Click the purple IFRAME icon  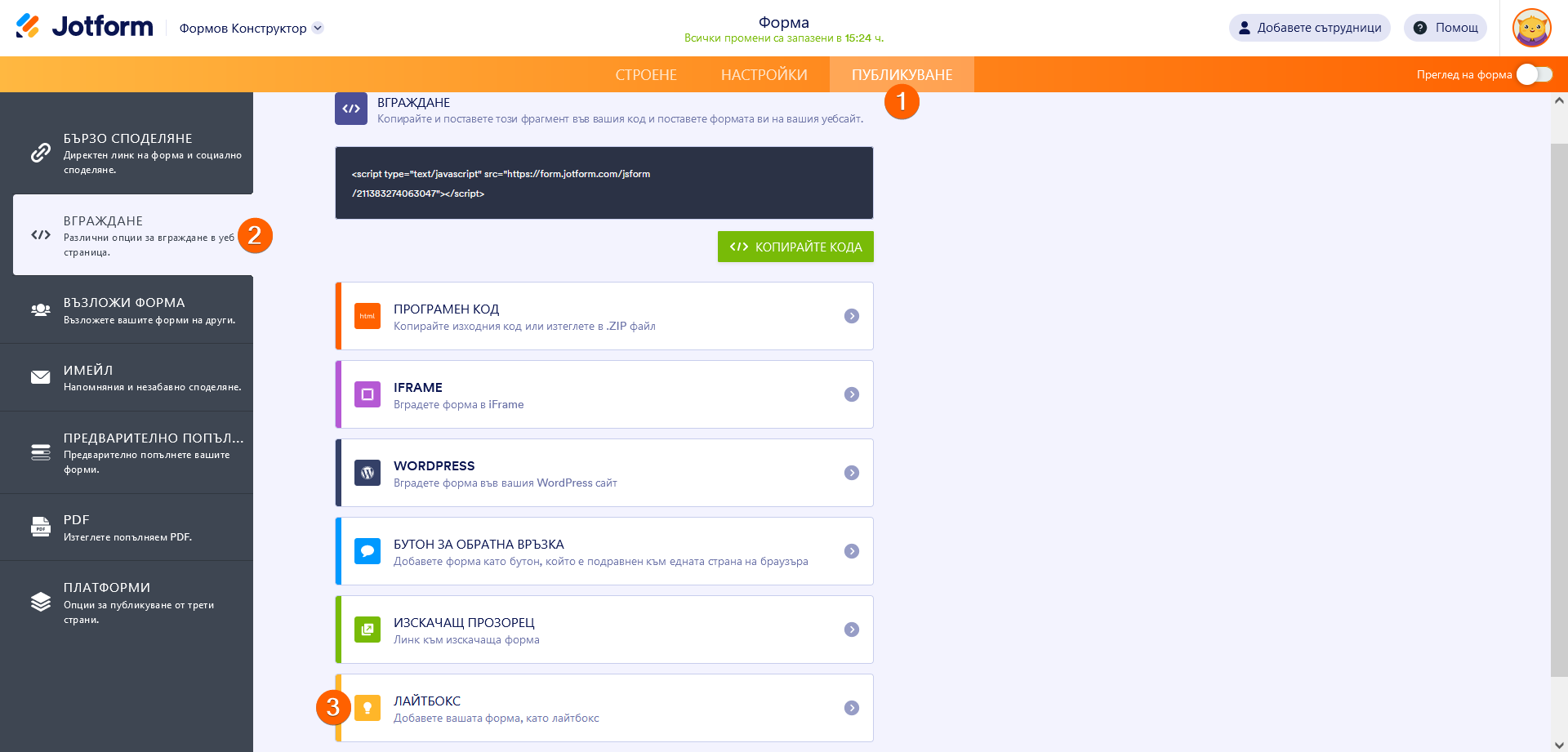pyautogui.click(x=367, y=394)
